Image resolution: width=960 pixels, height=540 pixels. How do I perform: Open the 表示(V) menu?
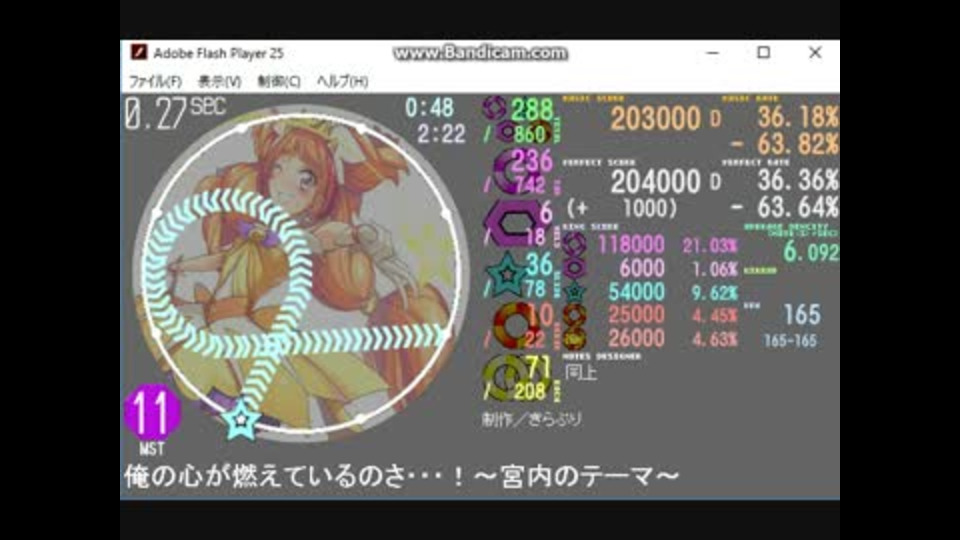point(219,81)
